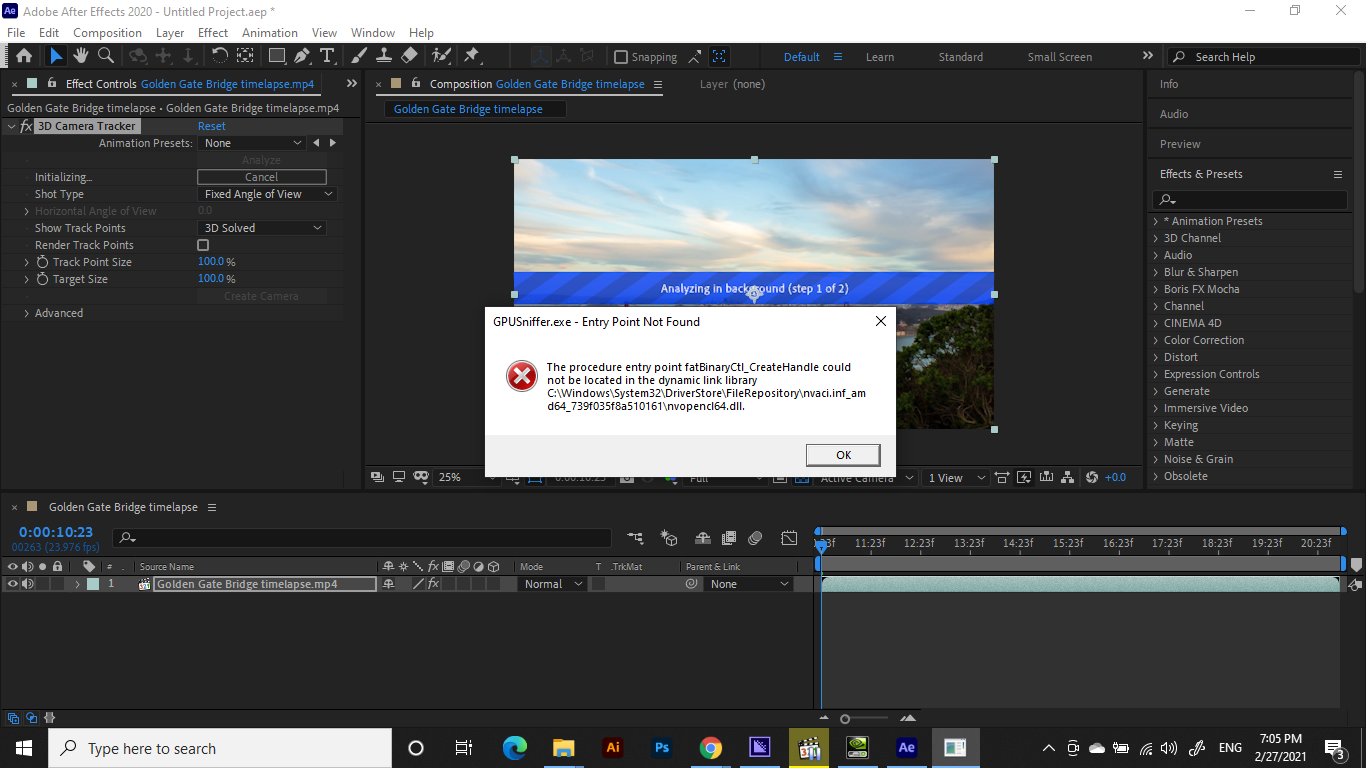Select the Clone Stamp tool
This screenshot has height=768, width=1366.
384,56
